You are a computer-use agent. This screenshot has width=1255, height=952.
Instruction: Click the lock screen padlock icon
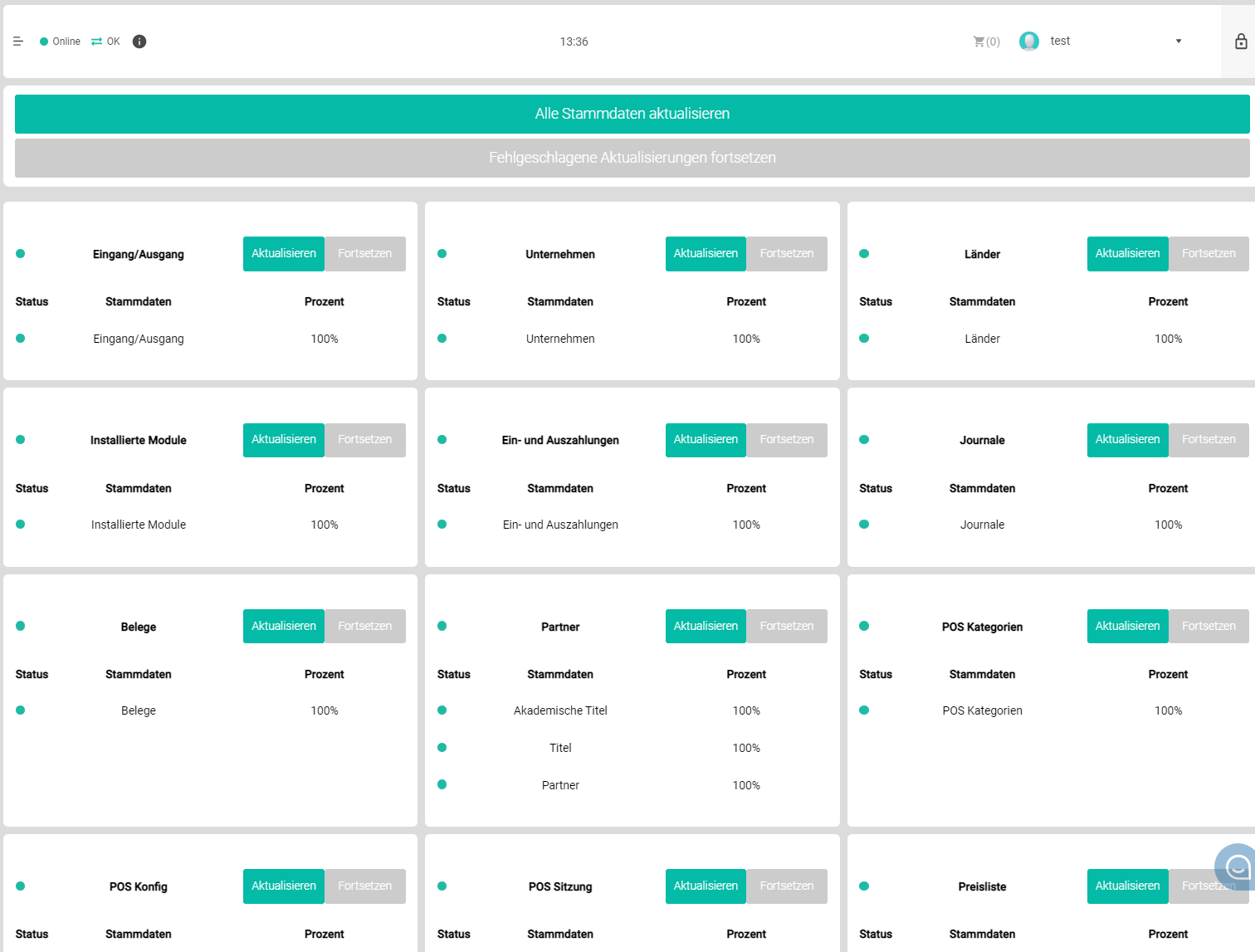(1241, 41)
